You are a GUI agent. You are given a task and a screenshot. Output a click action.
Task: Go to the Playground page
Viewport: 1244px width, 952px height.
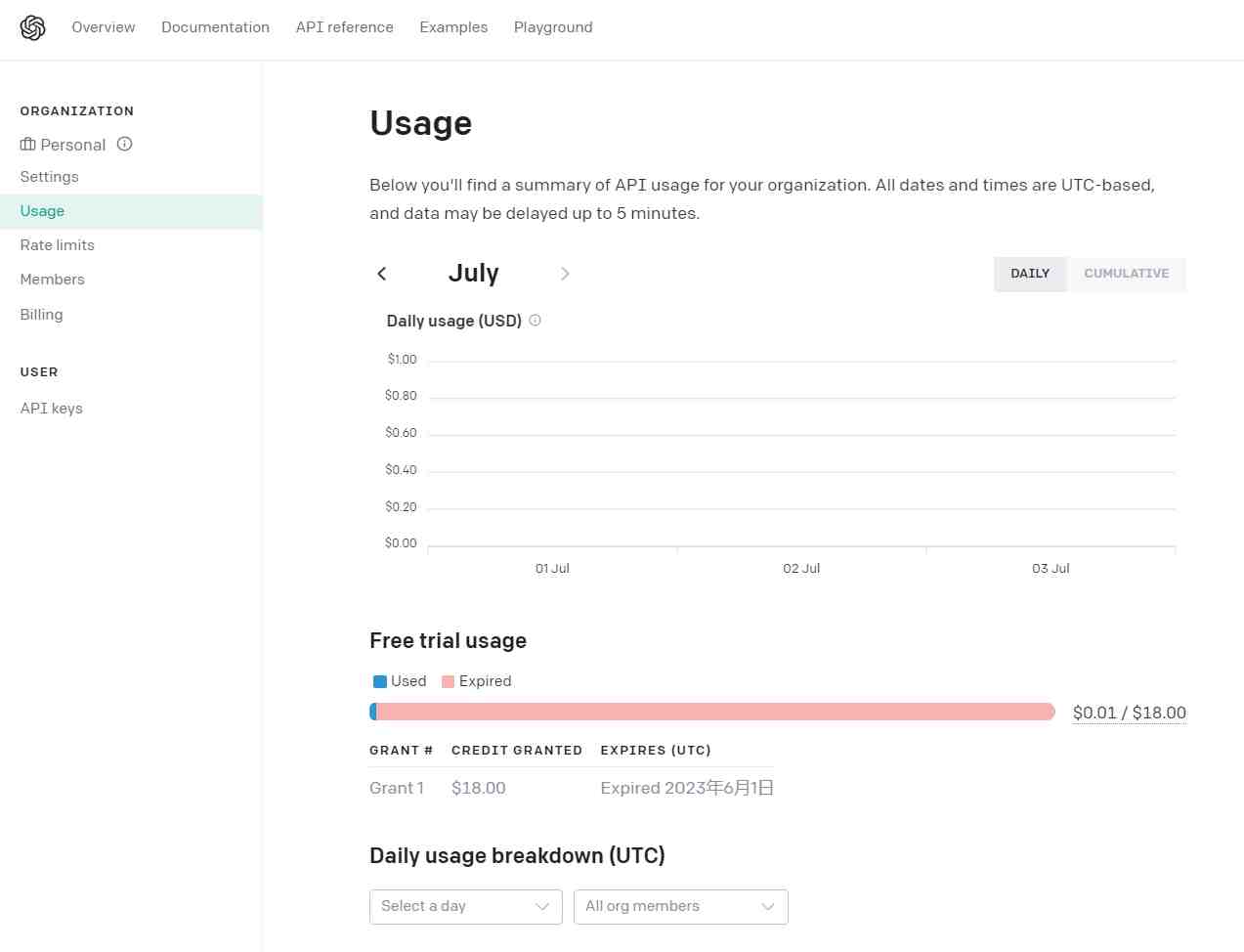[553, 27]
